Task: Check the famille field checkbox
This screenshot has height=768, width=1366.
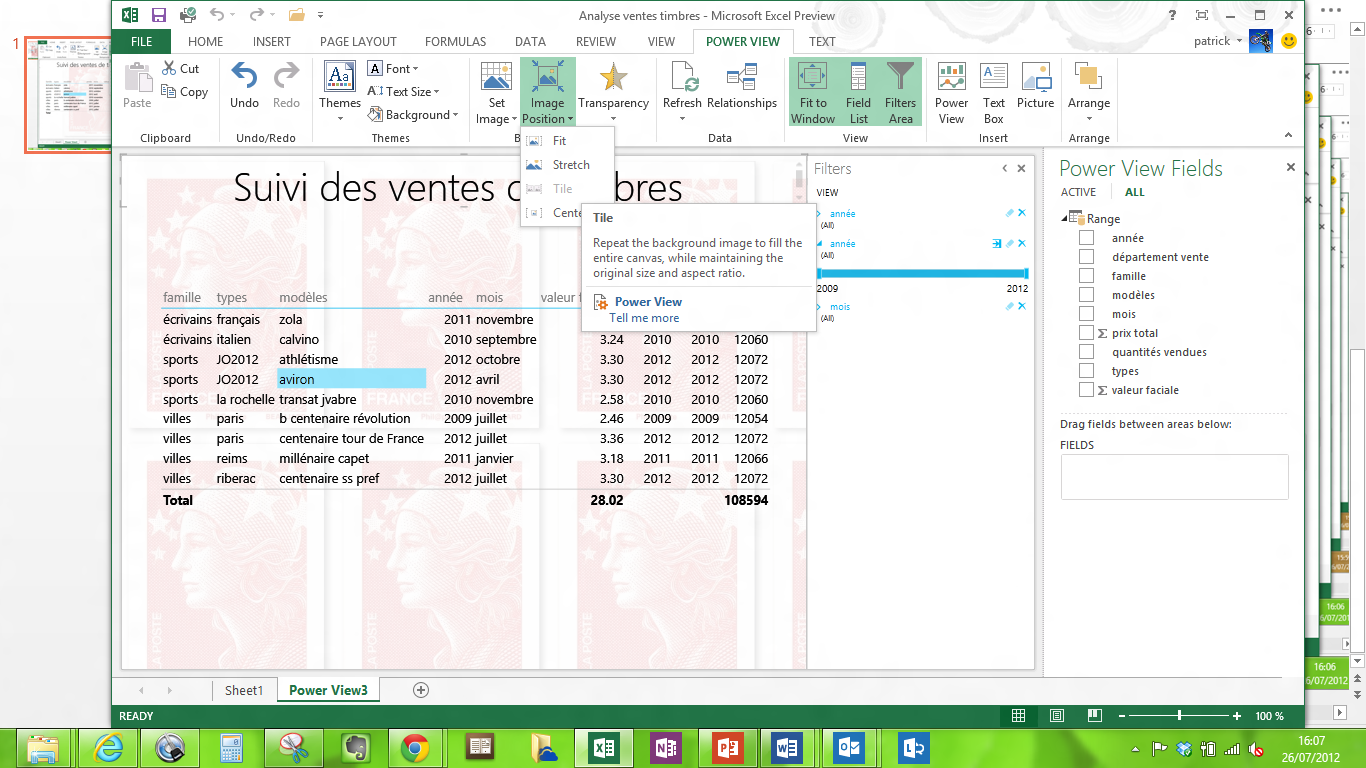Action: tap(1086, 276)
